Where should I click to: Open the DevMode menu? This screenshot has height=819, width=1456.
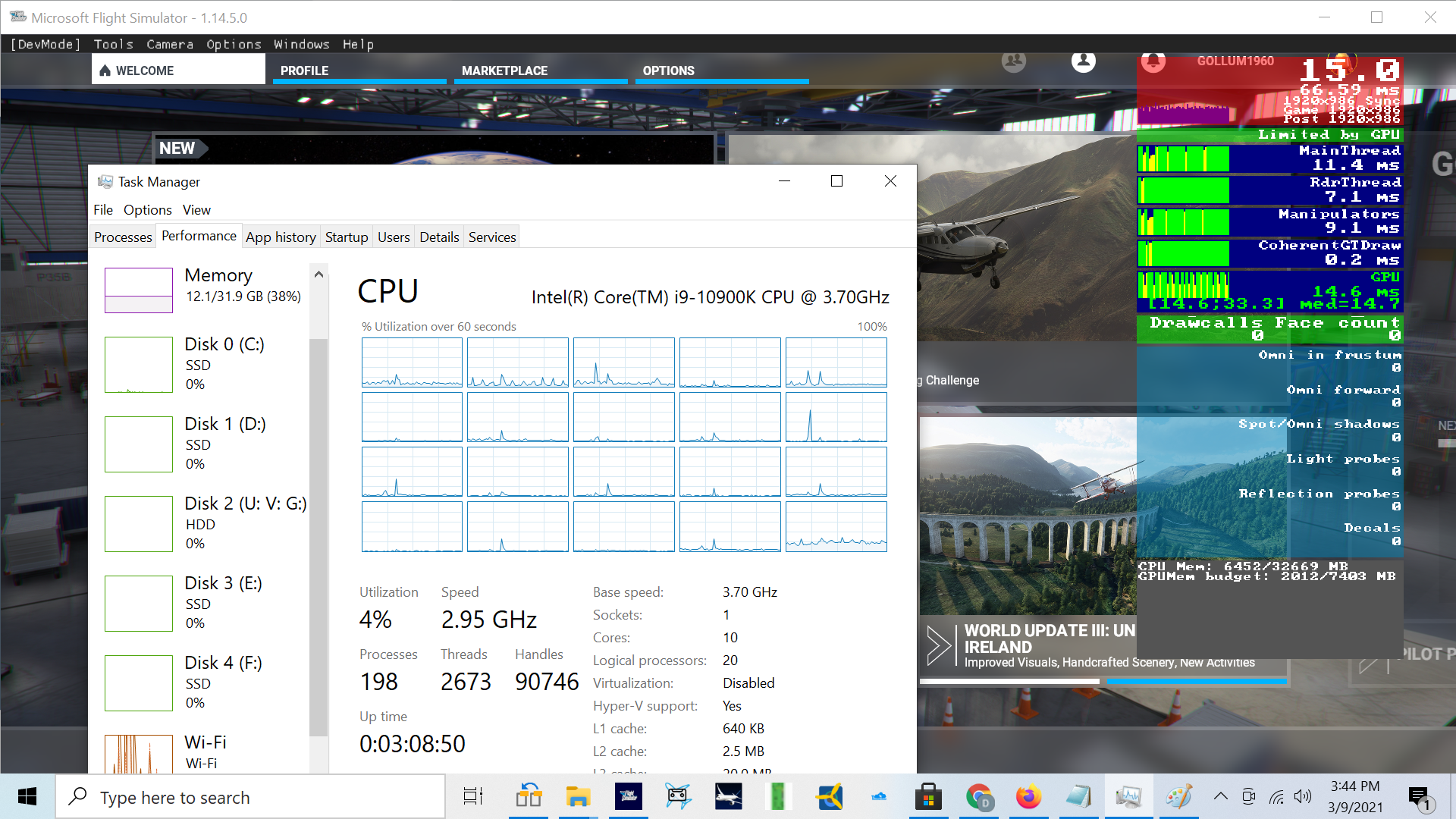[x=45, y=44]
